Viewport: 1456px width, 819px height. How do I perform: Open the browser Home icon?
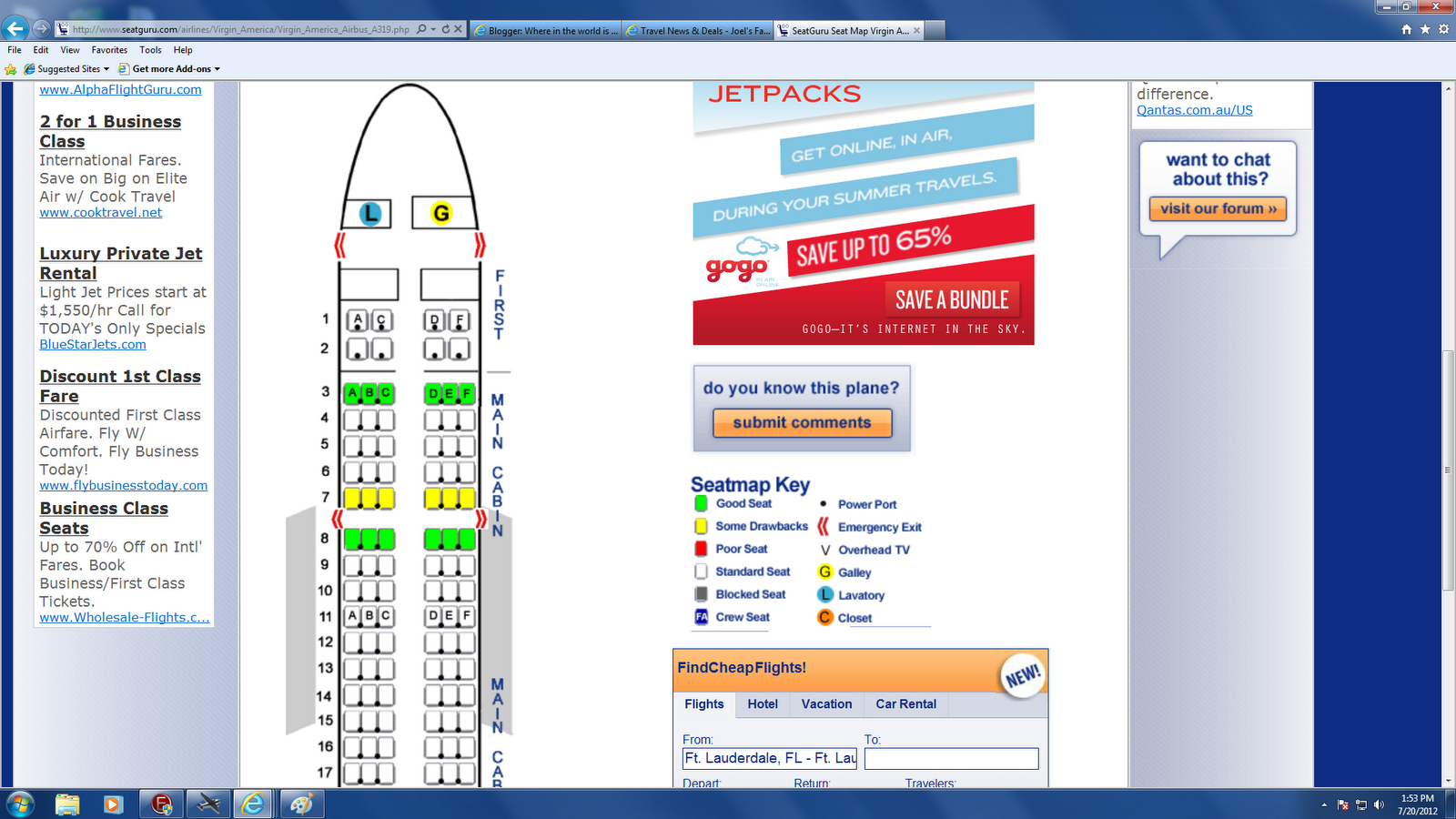1407,29
